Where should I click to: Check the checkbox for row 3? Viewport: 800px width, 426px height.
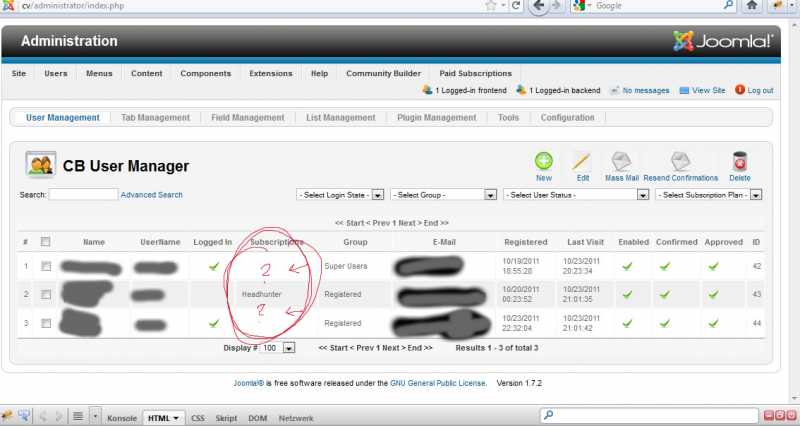(46, 323)
